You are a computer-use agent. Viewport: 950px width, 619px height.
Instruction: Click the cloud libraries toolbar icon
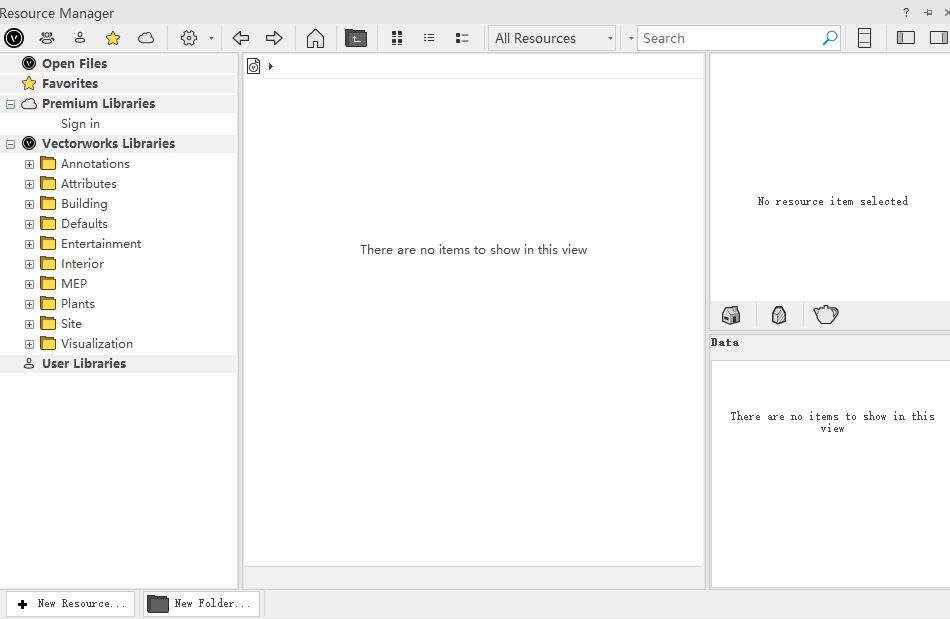[146, 38]
